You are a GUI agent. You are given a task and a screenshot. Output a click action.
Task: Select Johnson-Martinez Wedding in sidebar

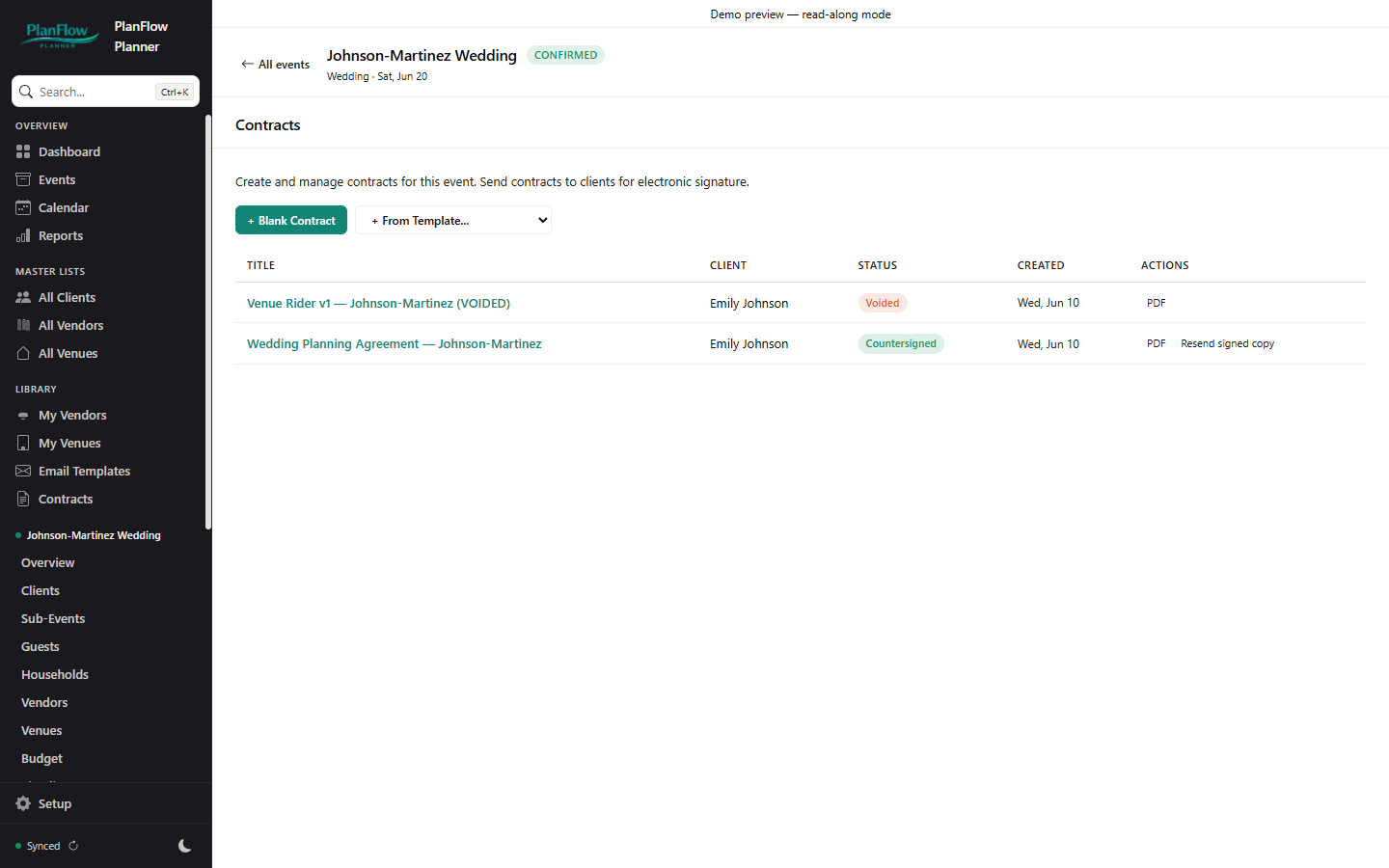(x=94, y=535)
